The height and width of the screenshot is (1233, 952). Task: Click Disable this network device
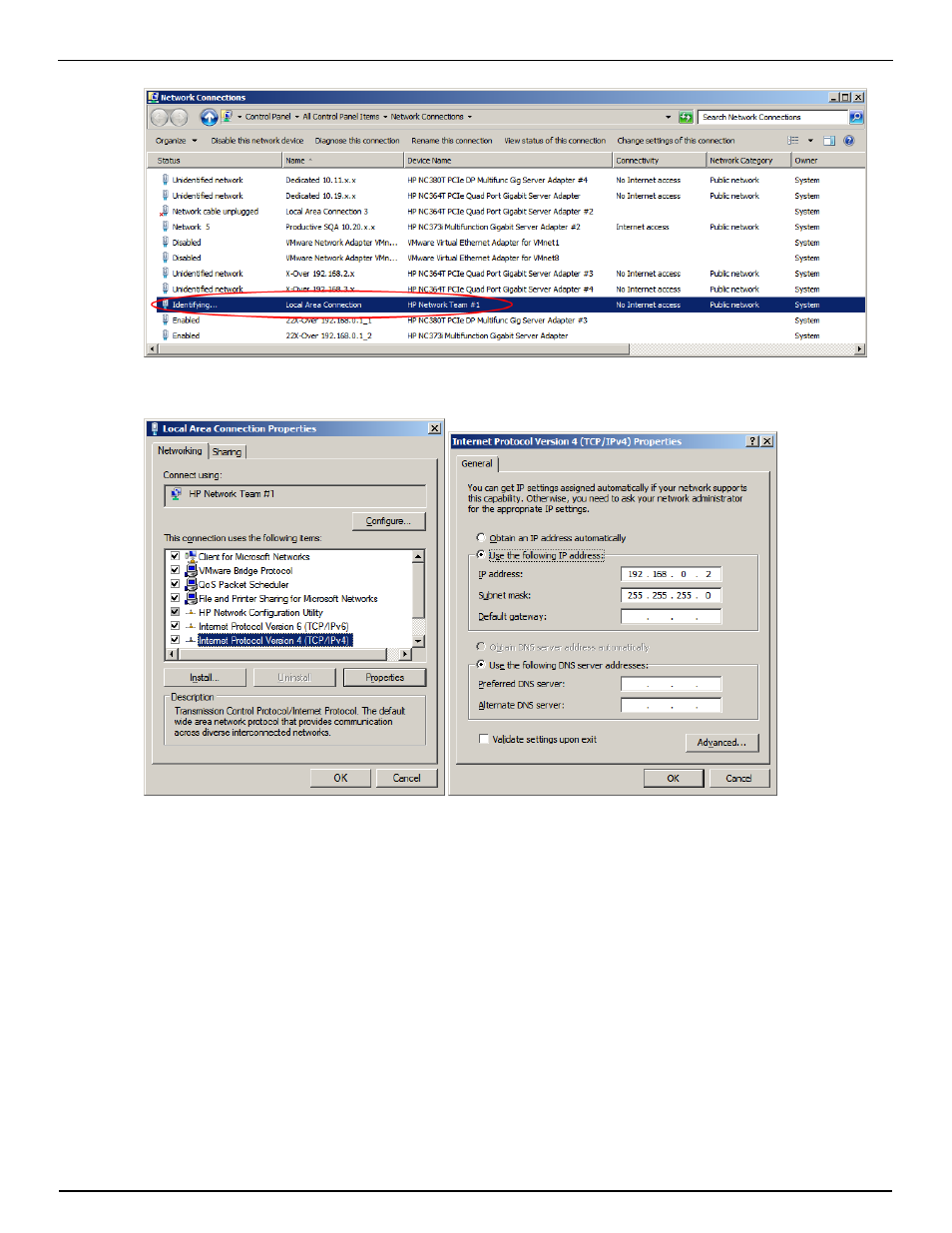click(257, 141)
